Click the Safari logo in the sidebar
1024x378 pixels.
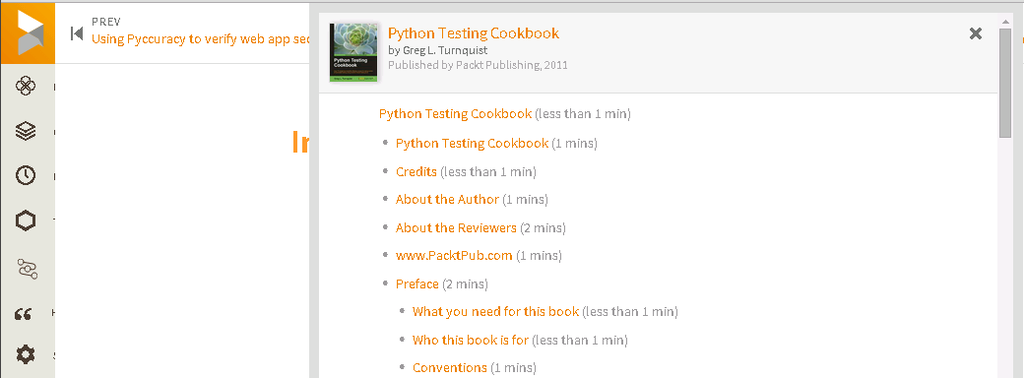click(27, 32)
